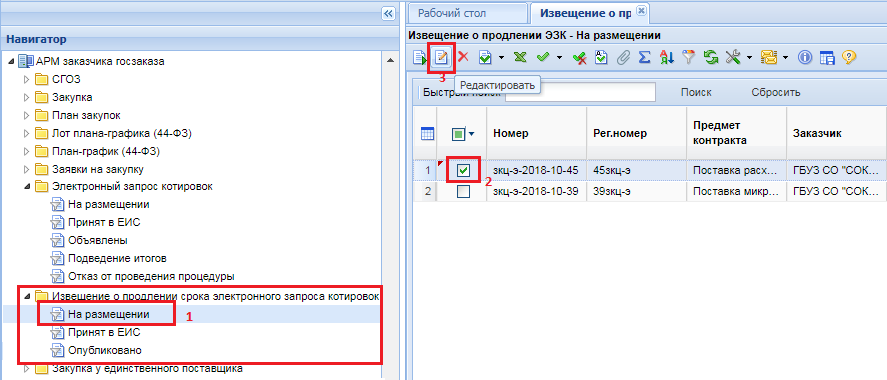Expand the Заявки на закупку folder
The image size is (887, 380).
point(27,169)
